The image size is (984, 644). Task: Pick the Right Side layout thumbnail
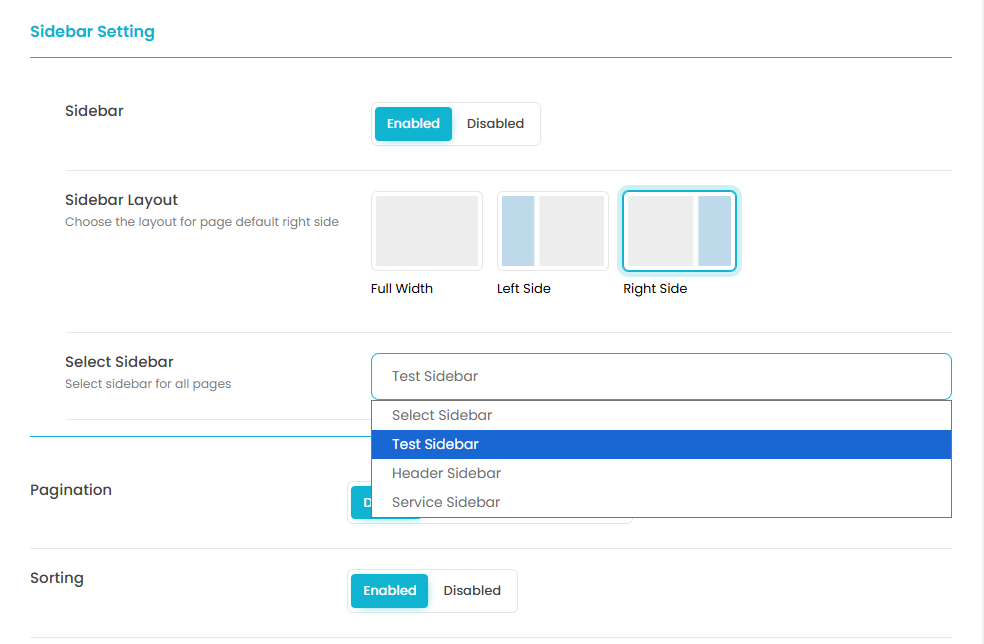point(679,231)
